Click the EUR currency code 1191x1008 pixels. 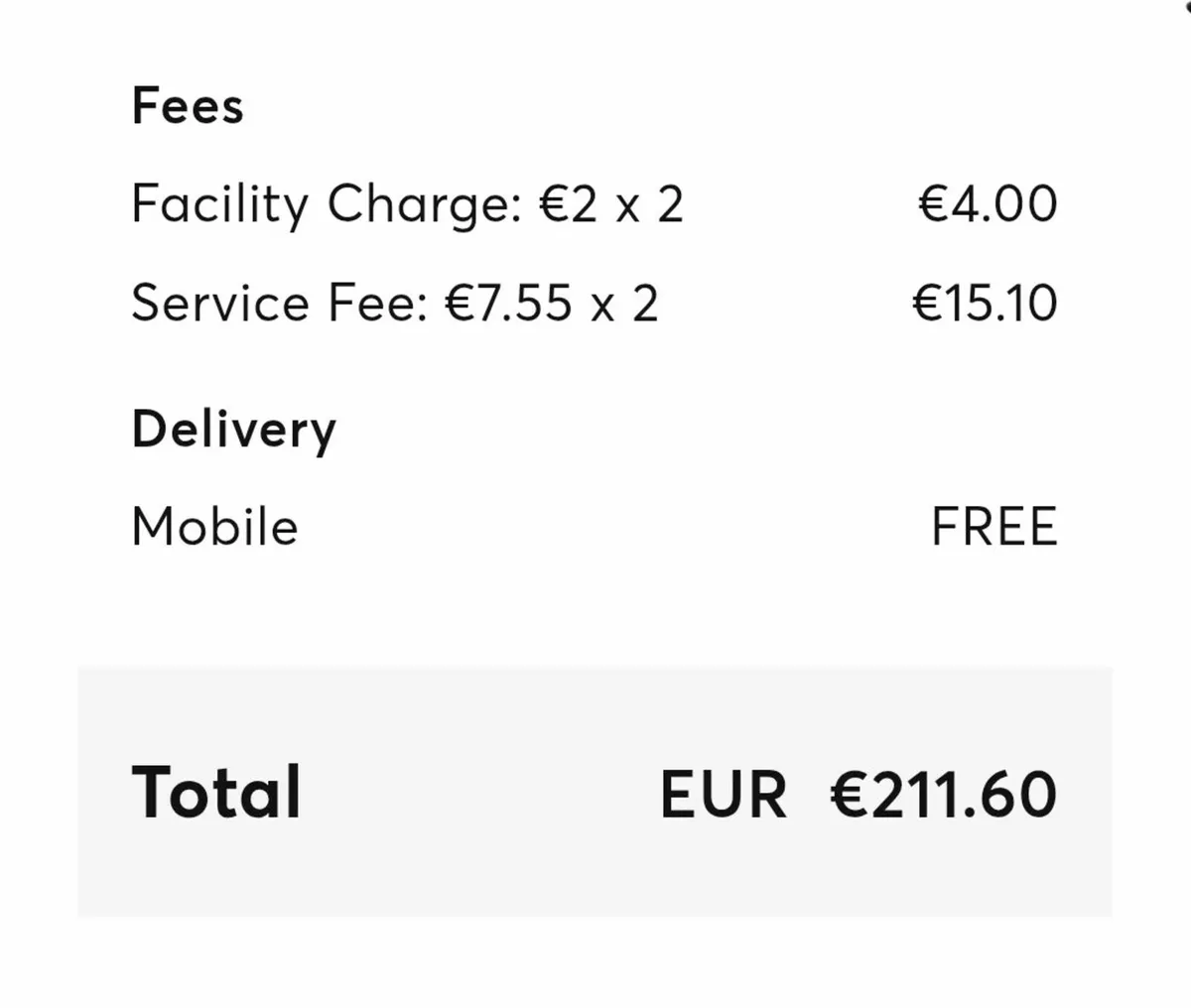[x=723, y=795]
